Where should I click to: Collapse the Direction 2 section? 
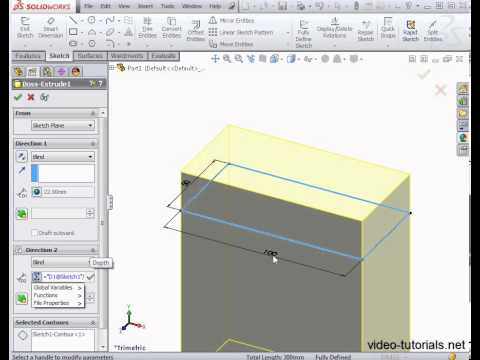(x=93, y=250)
